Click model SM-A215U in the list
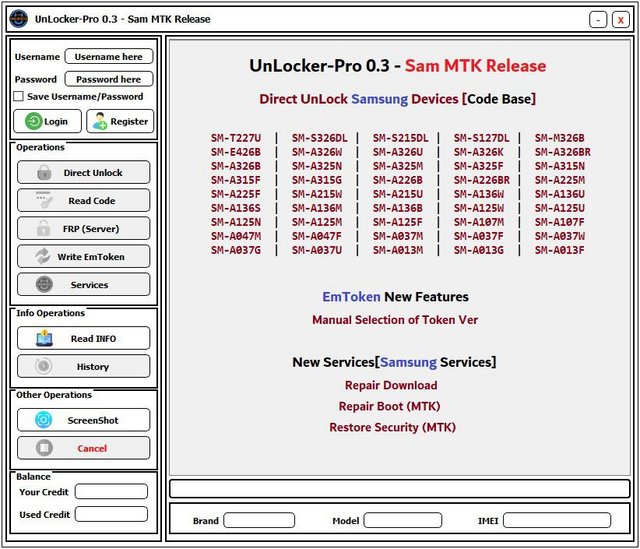This screenshot has width=640, height=549. pyautogui.click(x=398, y=194)
